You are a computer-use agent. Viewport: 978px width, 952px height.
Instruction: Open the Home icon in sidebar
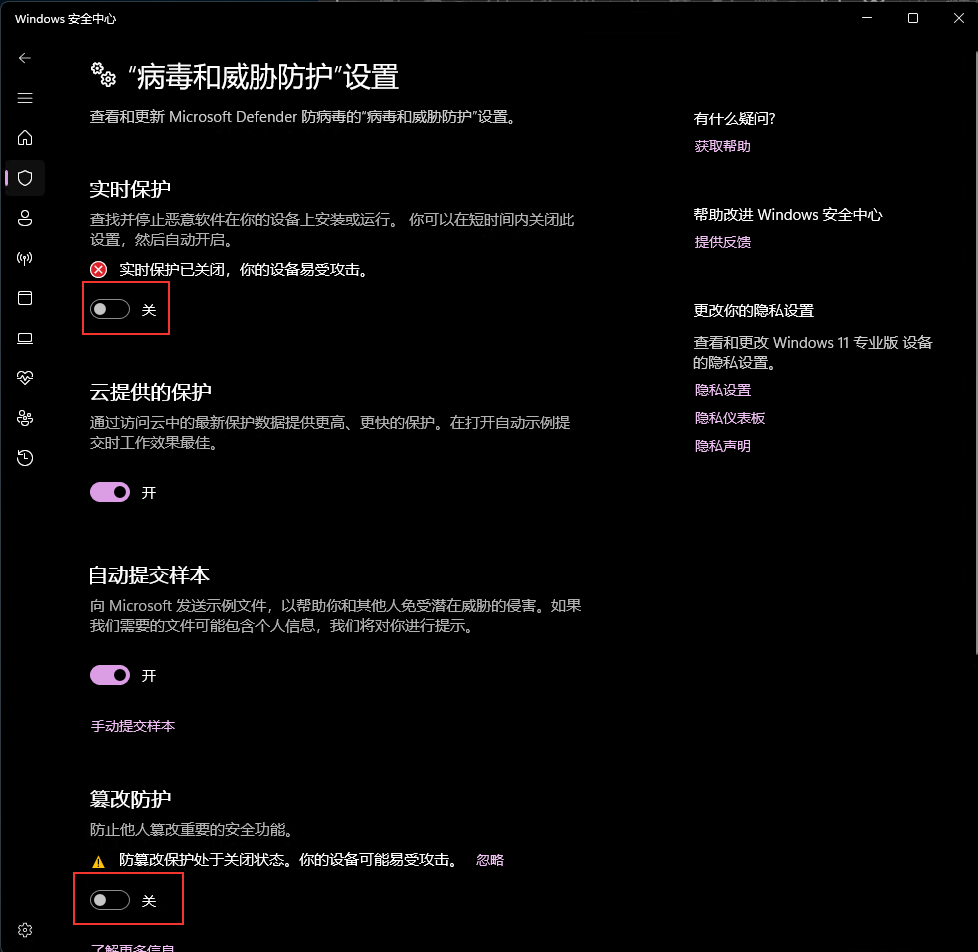(25, 138)
